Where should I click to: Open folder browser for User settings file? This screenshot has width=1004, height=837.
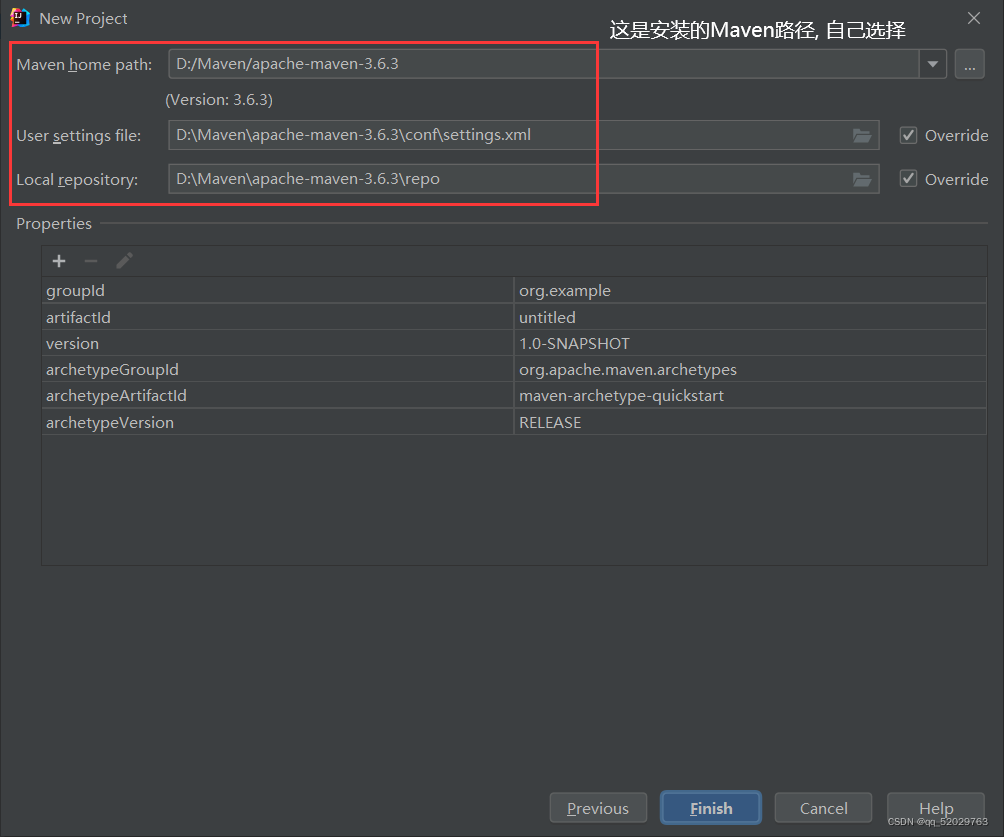pyautogui.click(x=862, y=136)
